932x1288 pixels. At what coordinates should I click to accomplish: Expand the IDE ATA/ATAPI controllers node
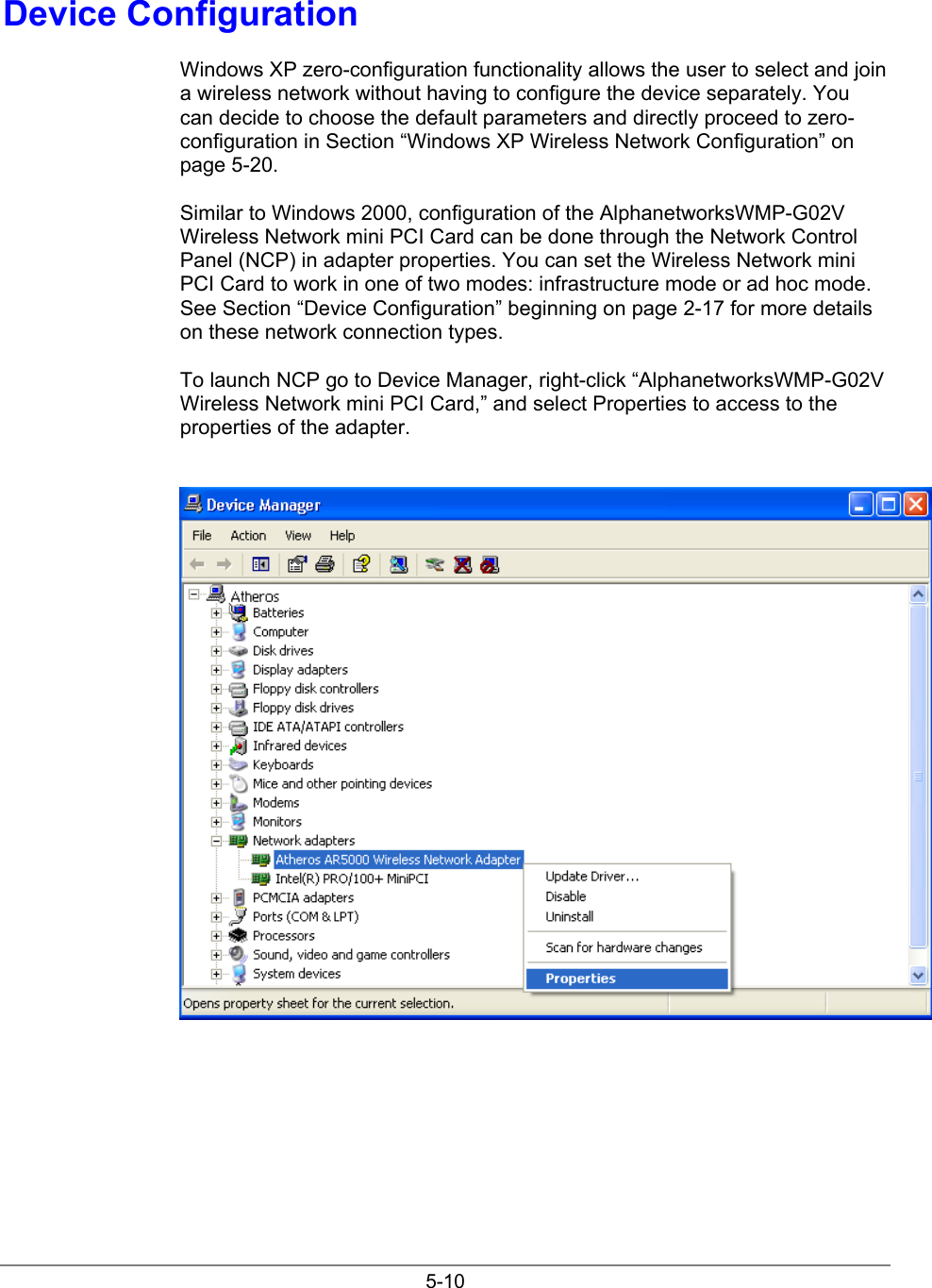[x=216, y=728]
